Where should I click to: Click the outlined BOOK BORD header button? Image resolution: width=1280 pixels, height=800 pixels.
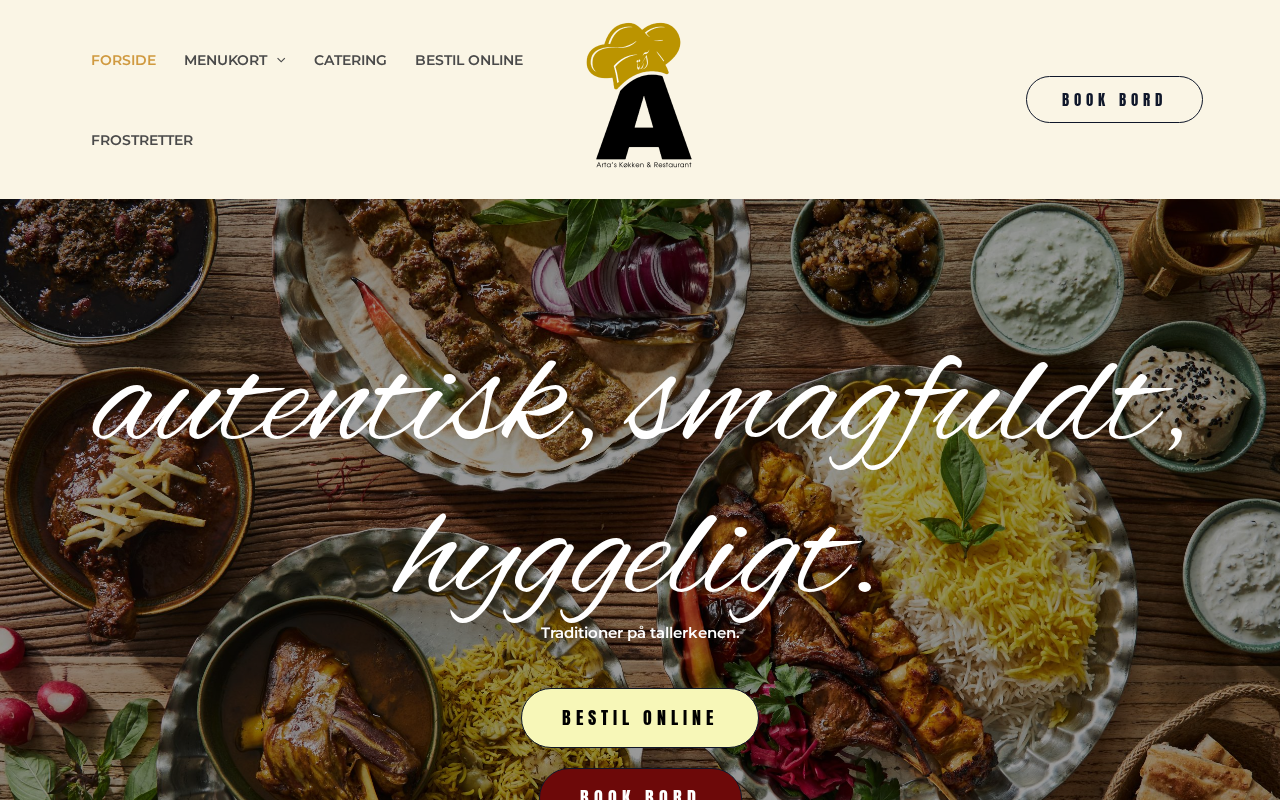click(1114, 99)
